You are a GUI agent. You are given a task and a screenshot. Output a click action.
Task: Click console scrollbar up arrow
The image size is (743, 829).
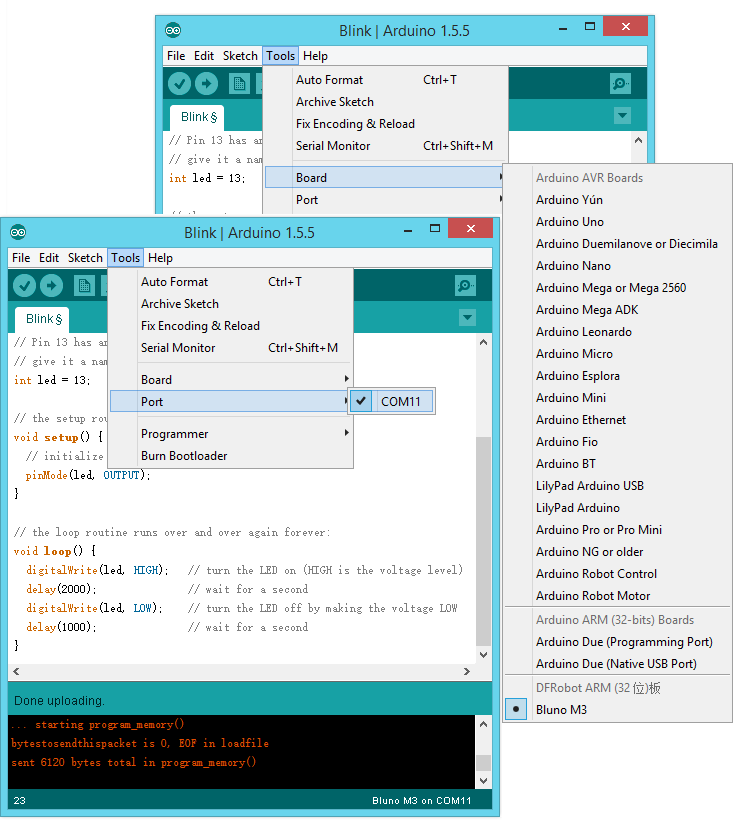click(x=483, y=724)
